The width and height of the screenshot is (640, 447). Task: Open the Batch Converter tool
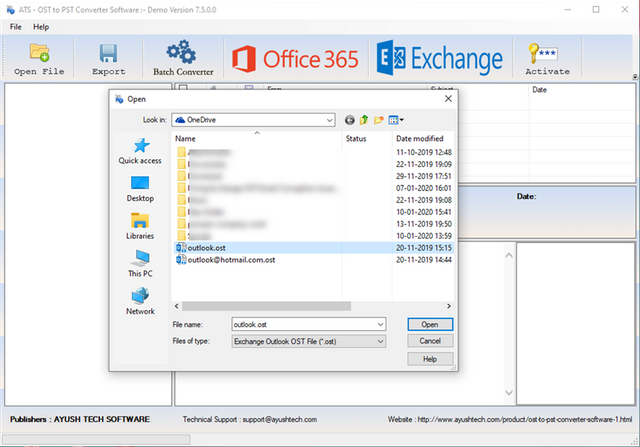point(183,58)
